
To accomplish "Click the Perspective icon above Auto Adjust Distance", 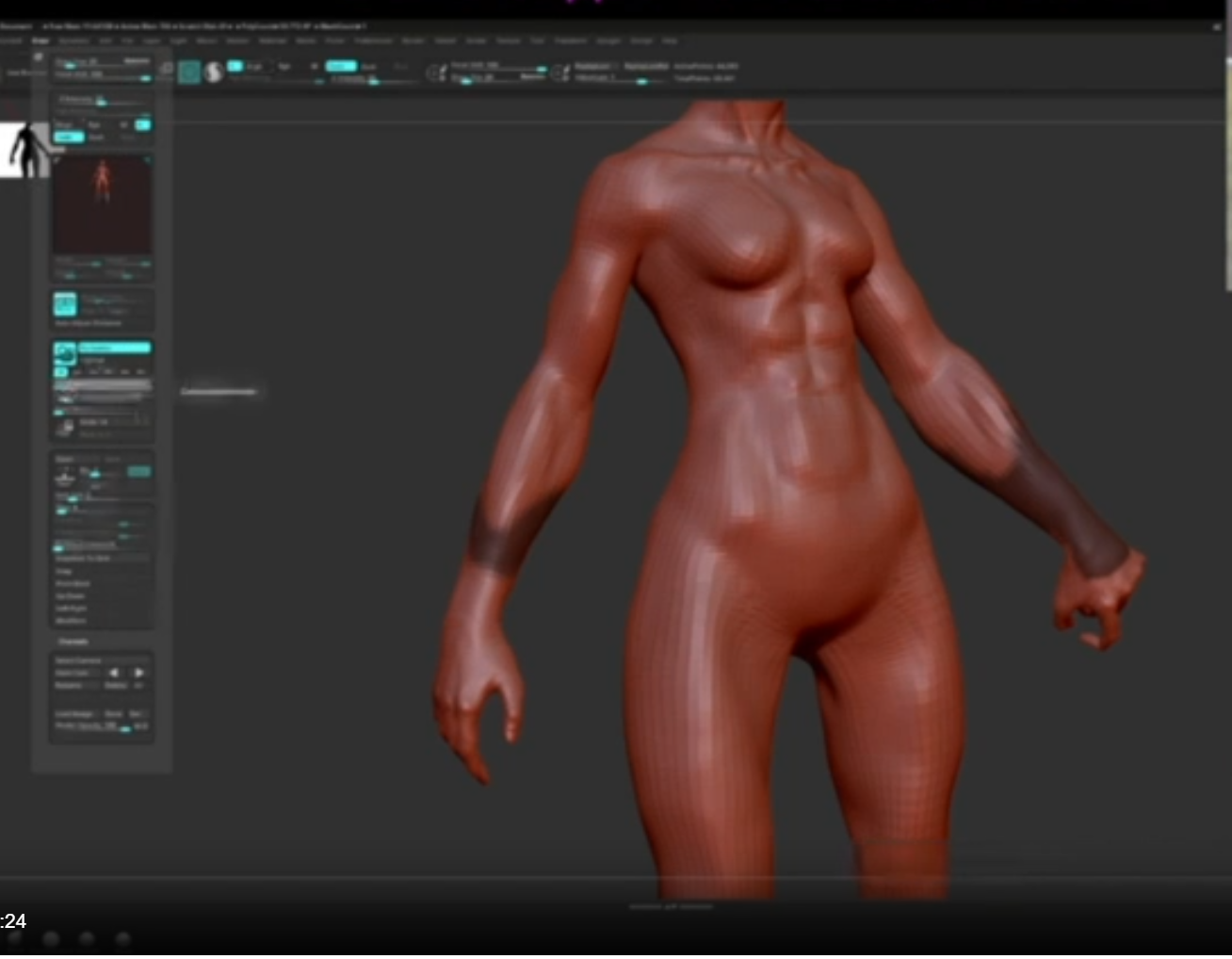I will (x=65, y=304).
